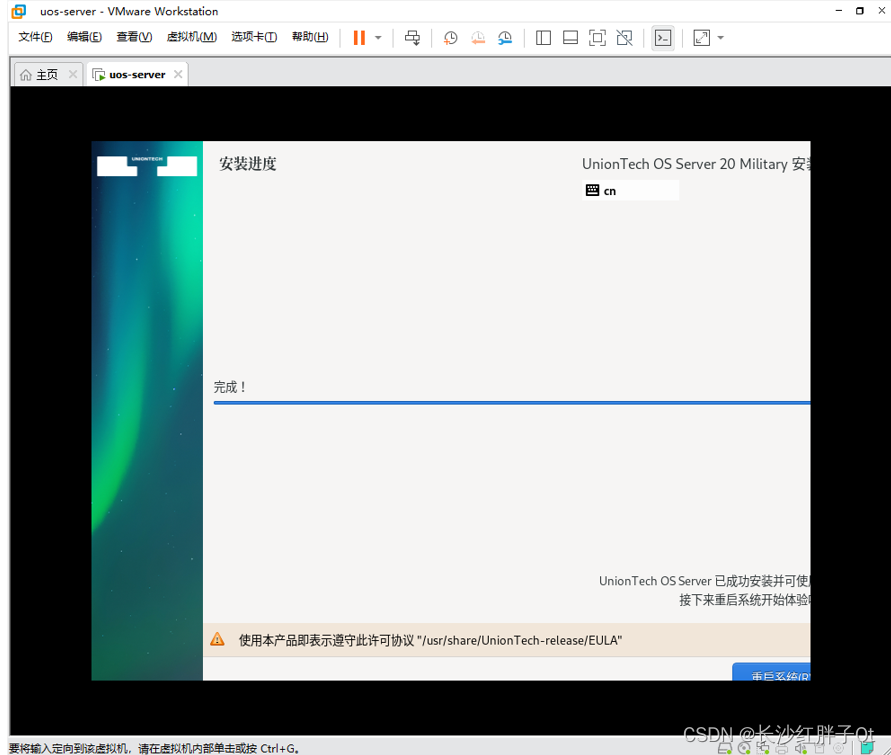The image size is (891, 755).
Task: Click the hard disk status bar icon
Action: pyautogui.click(x=725, y=748)
